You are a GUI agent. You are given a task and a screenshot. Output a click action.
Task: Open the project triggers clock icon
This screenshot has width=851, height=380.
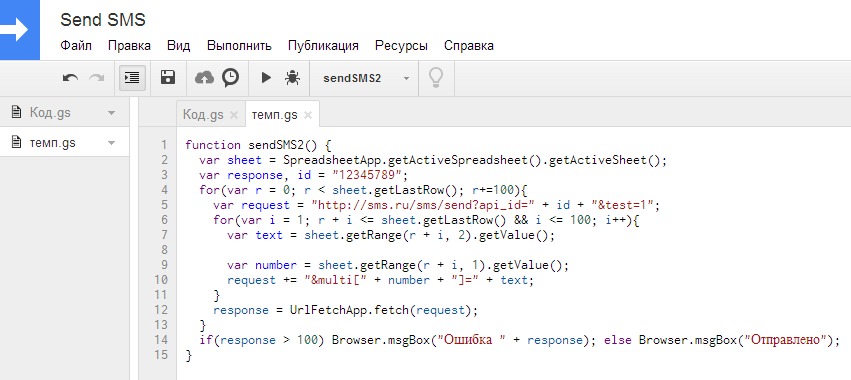coord(231,78)
